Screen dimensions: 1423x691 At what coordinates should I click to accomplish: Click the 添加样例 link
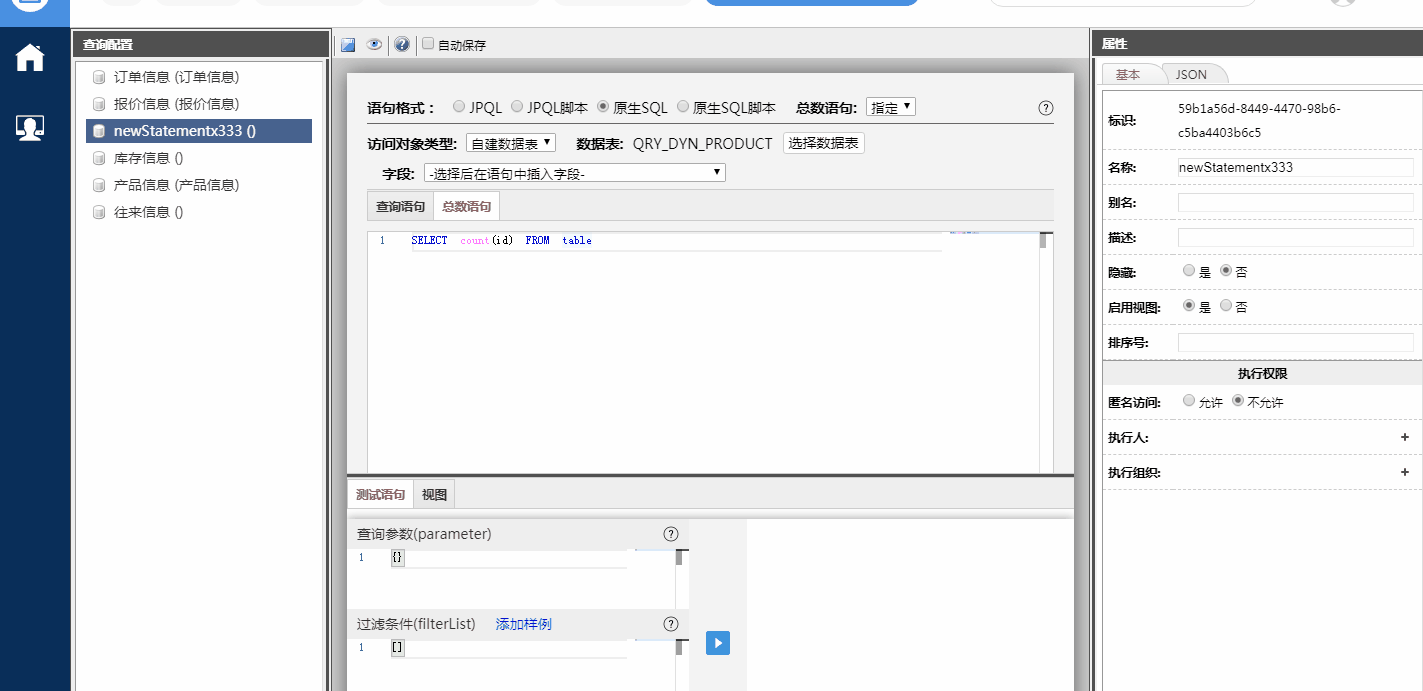coord(523,624)
